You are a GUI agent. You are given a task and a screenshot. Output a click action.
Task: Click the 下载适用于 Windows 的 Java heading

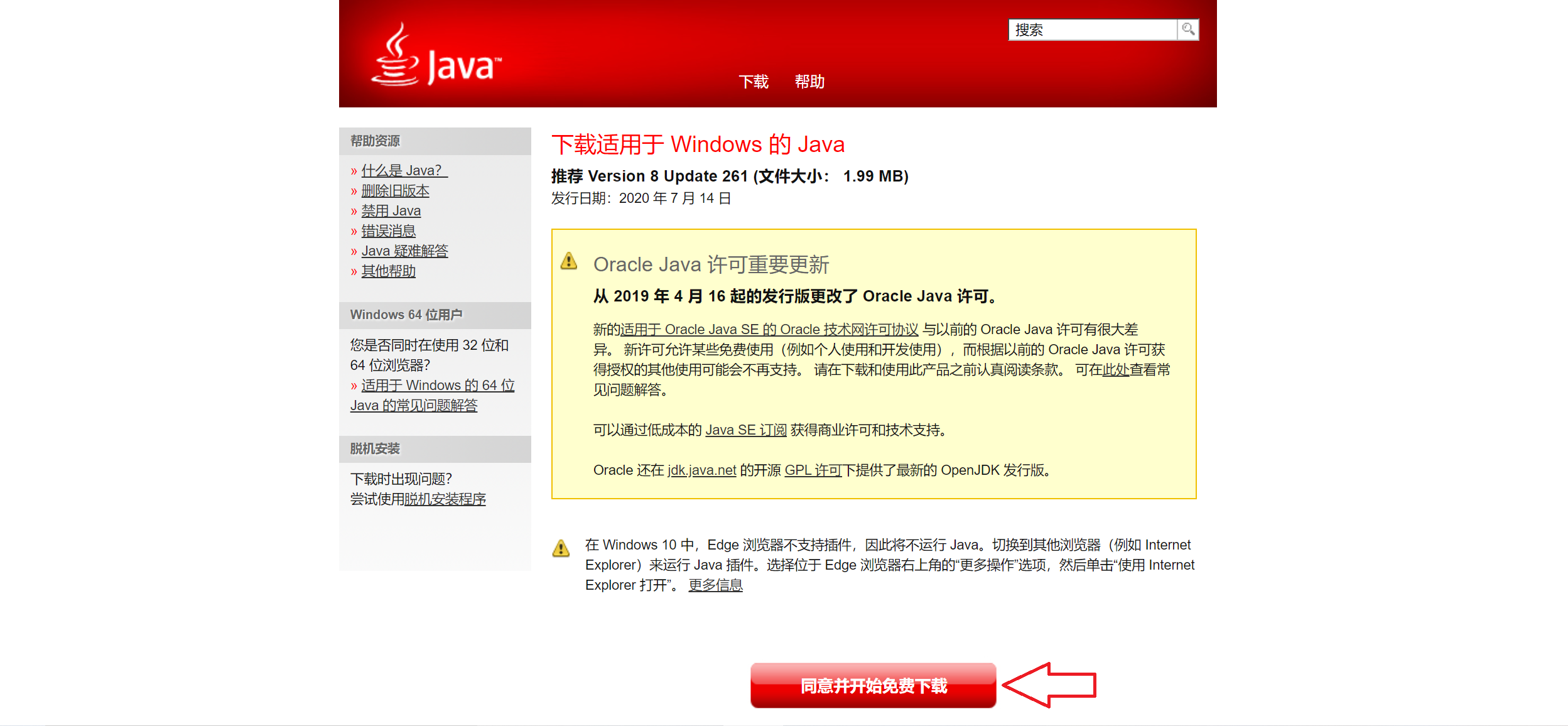click(698, 144)
